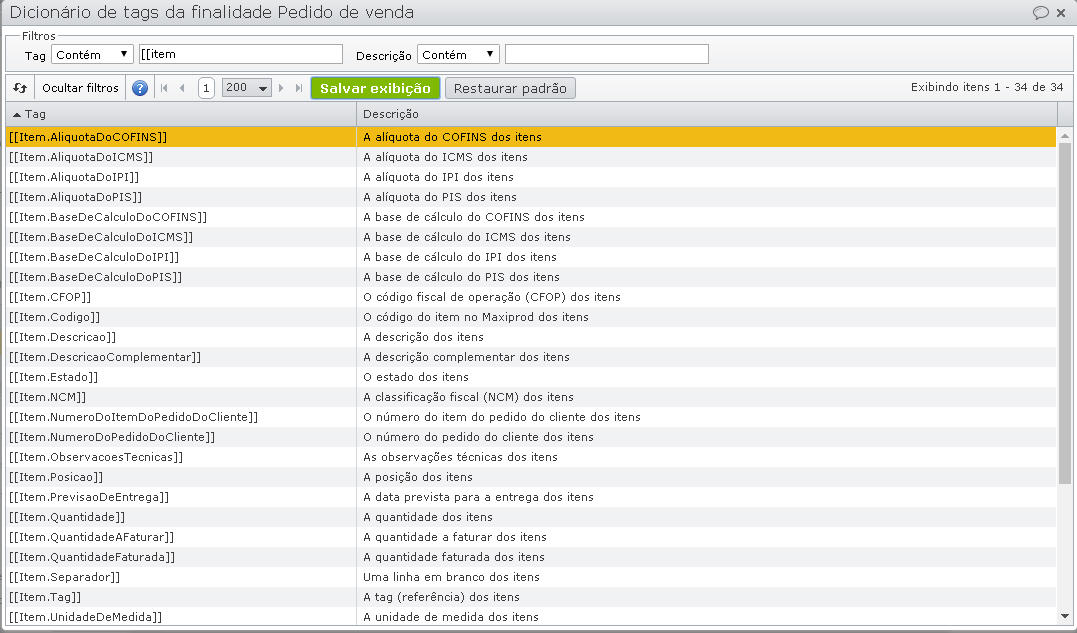
Task: Select row [[Item.UnidadeDeMedida]]
Action: click(531, 616)
